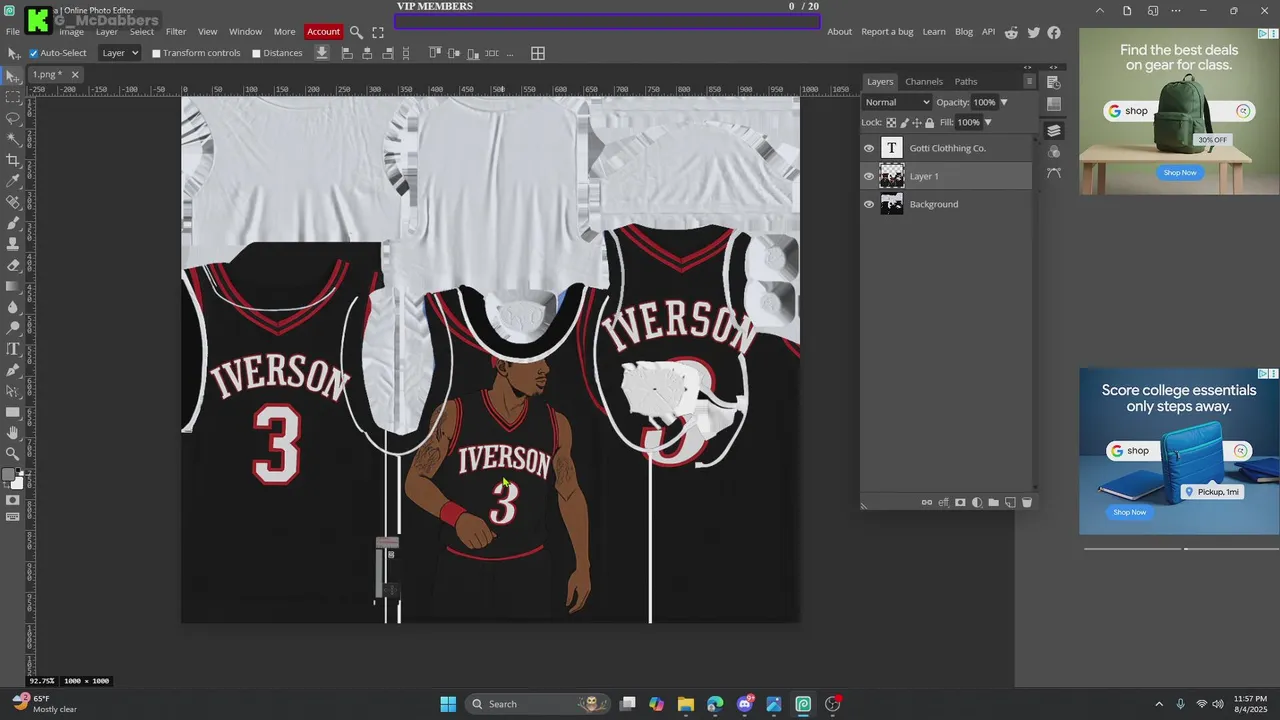
Task: Open the Window menu
Action: [x=245, y=32]
